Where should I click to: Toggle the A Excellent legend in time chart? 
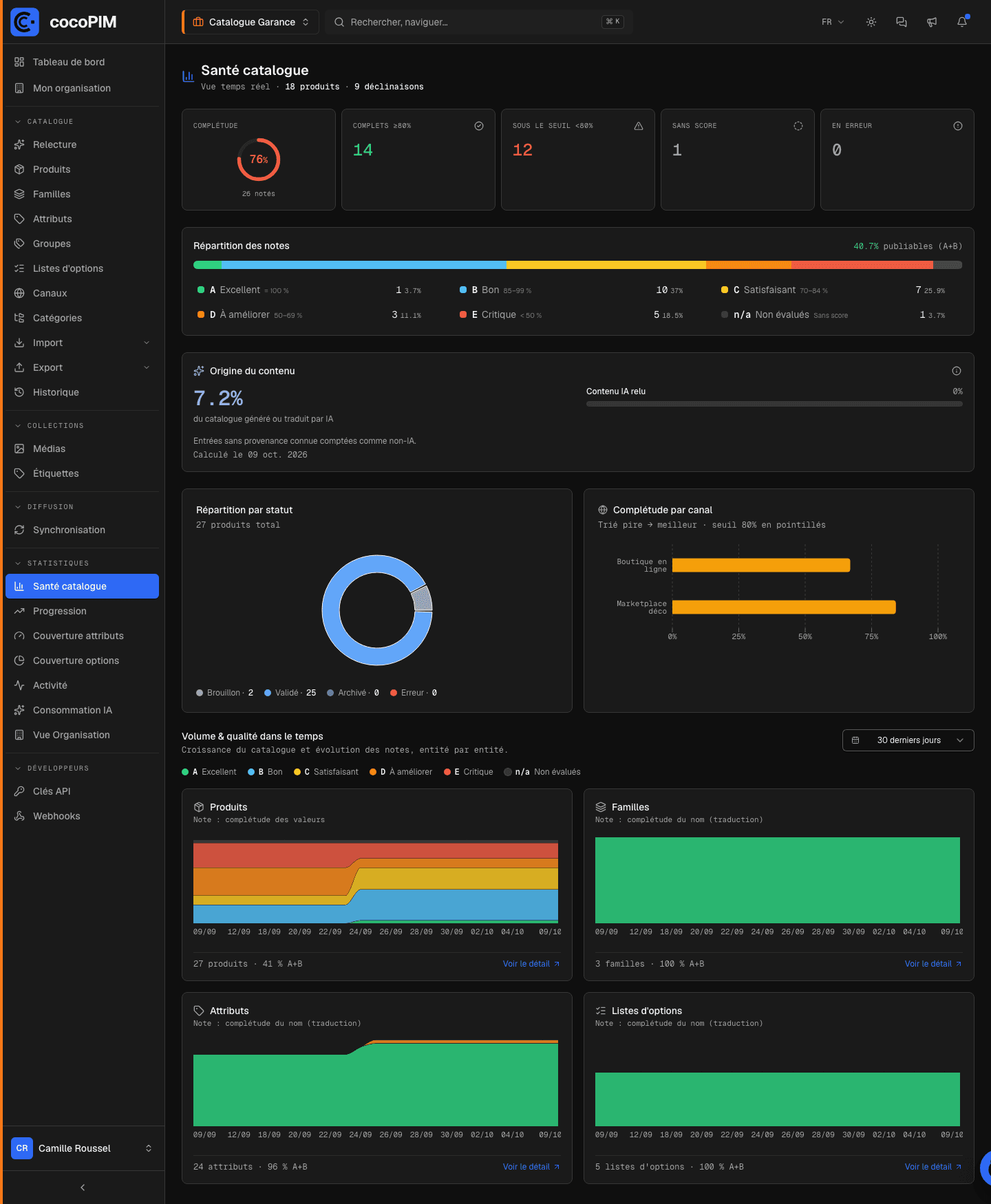click(x=209, y=772)
